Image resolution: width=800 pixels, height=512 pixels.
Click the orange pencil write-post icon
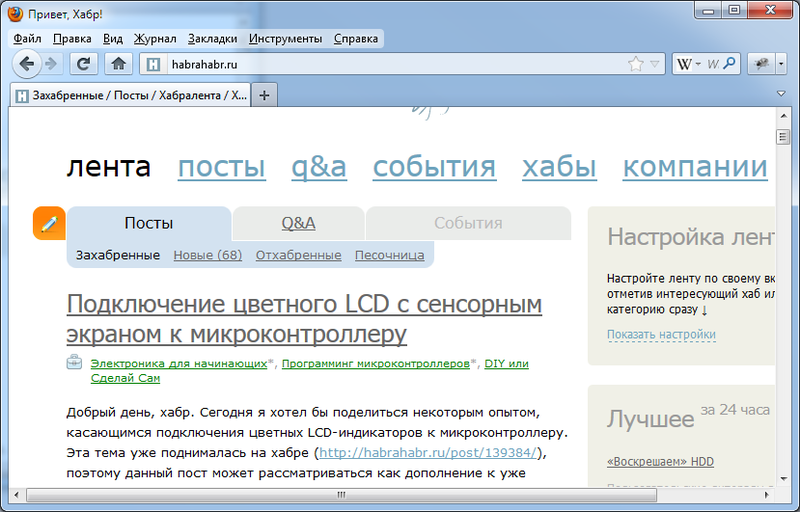pyautogui.click(x=49, y=223)
